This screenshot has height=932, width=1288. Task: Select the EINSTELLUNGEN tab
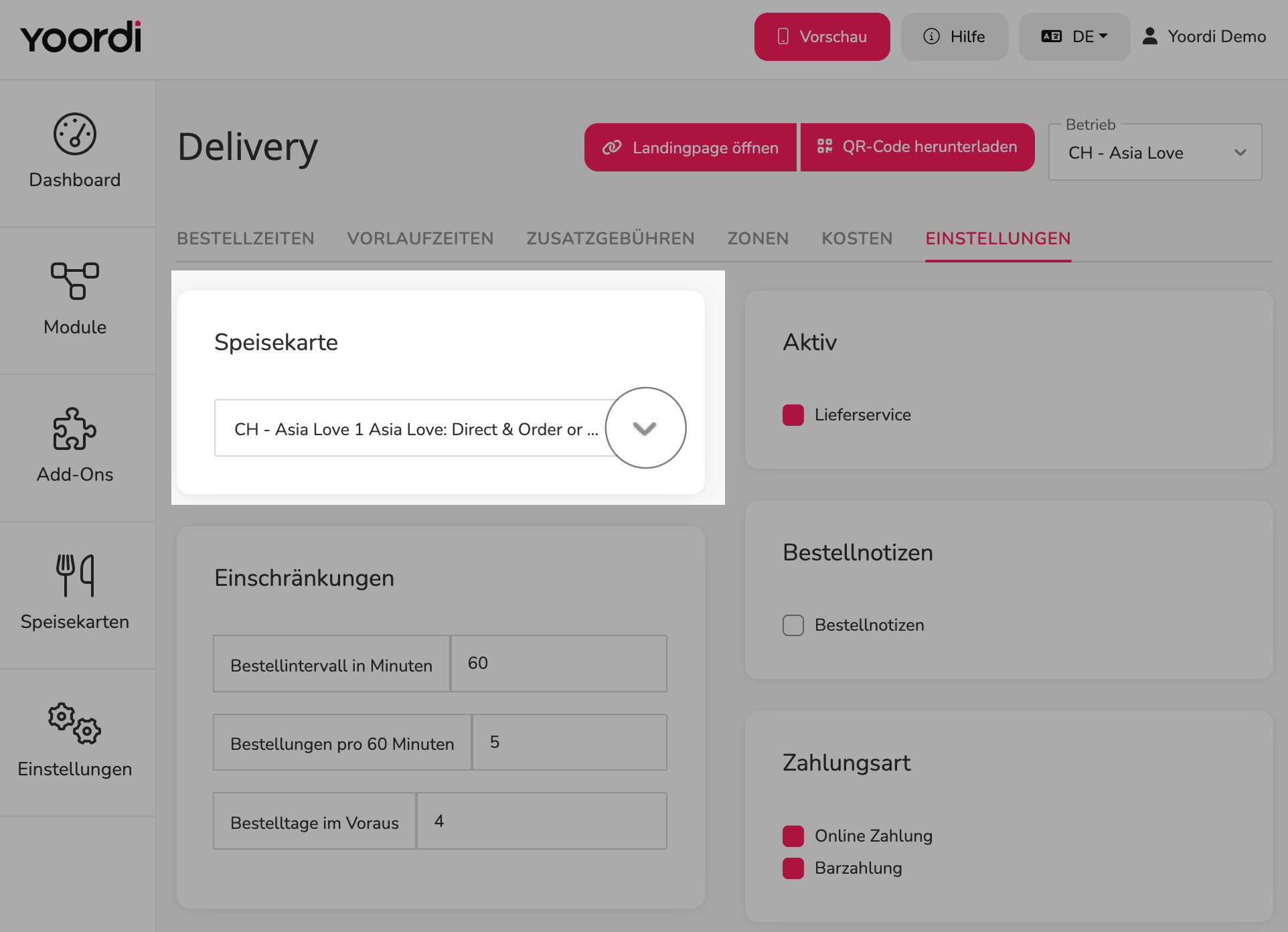(998, 238)
